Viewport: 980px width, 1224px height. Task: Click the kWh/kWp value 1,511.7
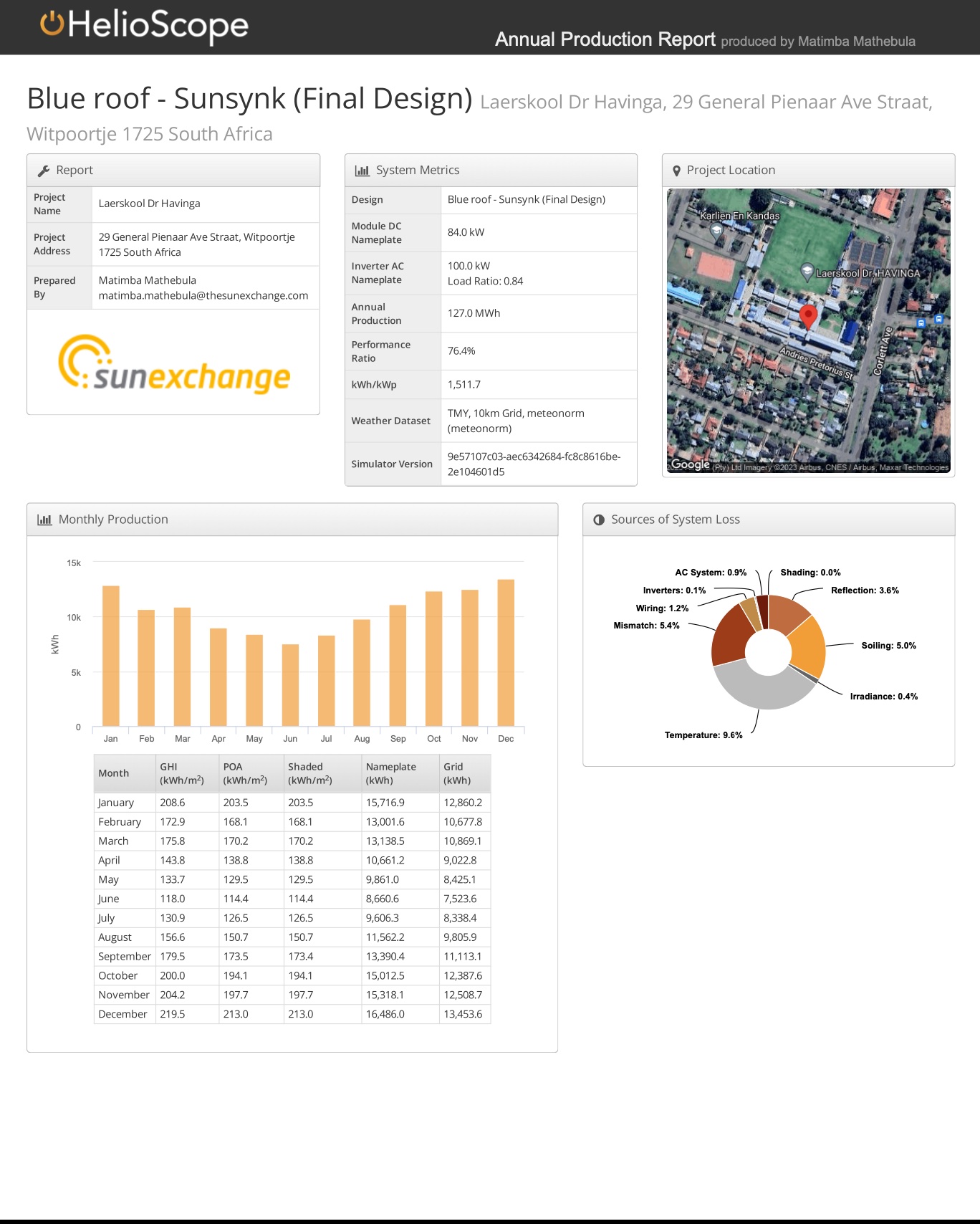pos(464,385)
